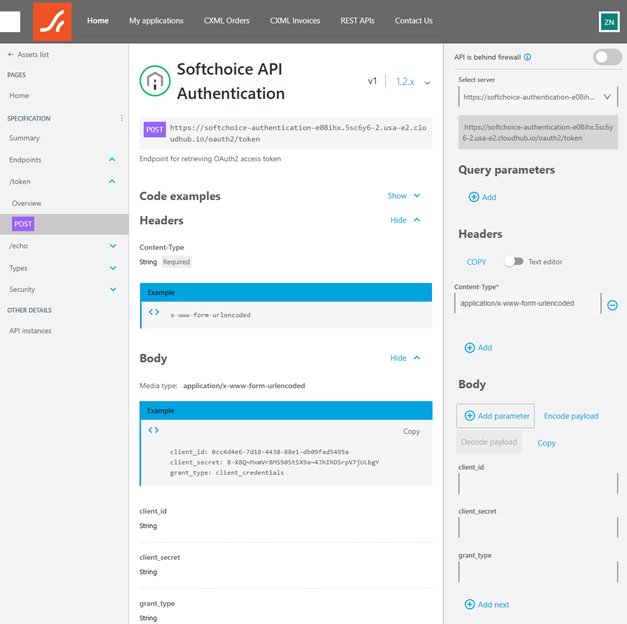Go to the Home navigation tab
627x624 pixels.
pyautogui.click(x=98, y=21)
